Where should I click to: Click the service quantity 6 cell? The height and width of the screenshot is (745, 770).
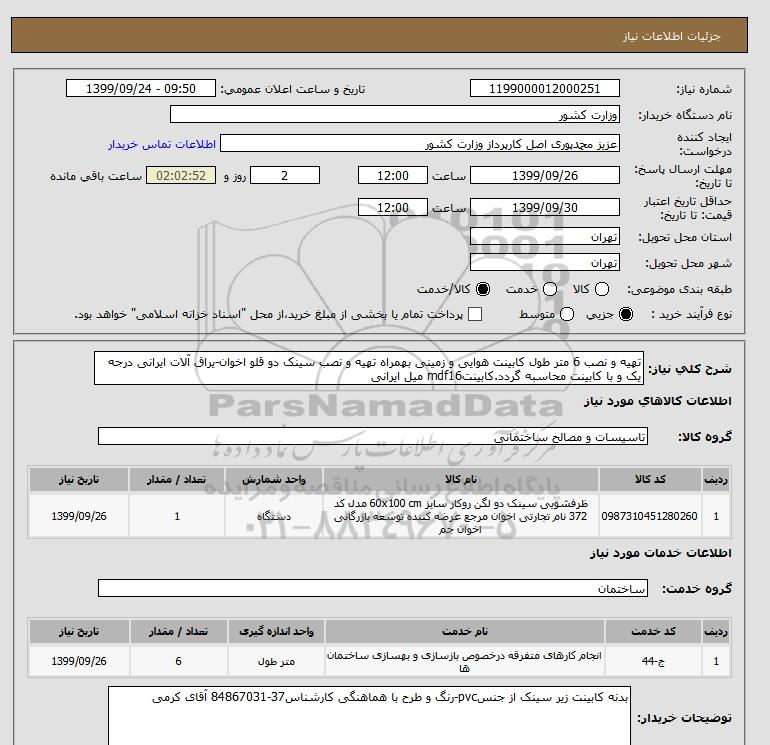coord(178,661)
